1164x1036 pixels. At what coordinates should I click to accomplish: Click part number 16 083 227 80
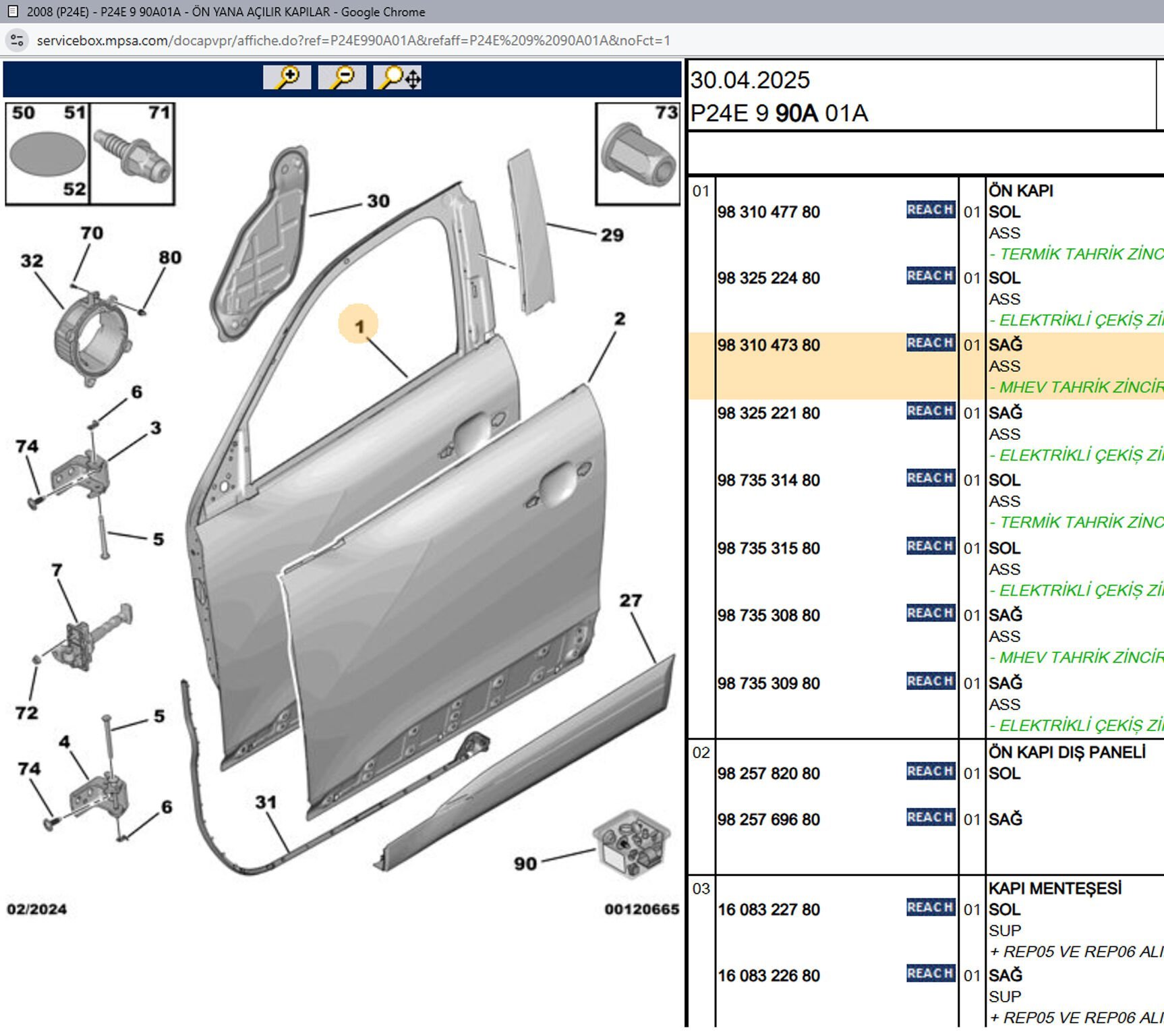(x=768, y=910)
